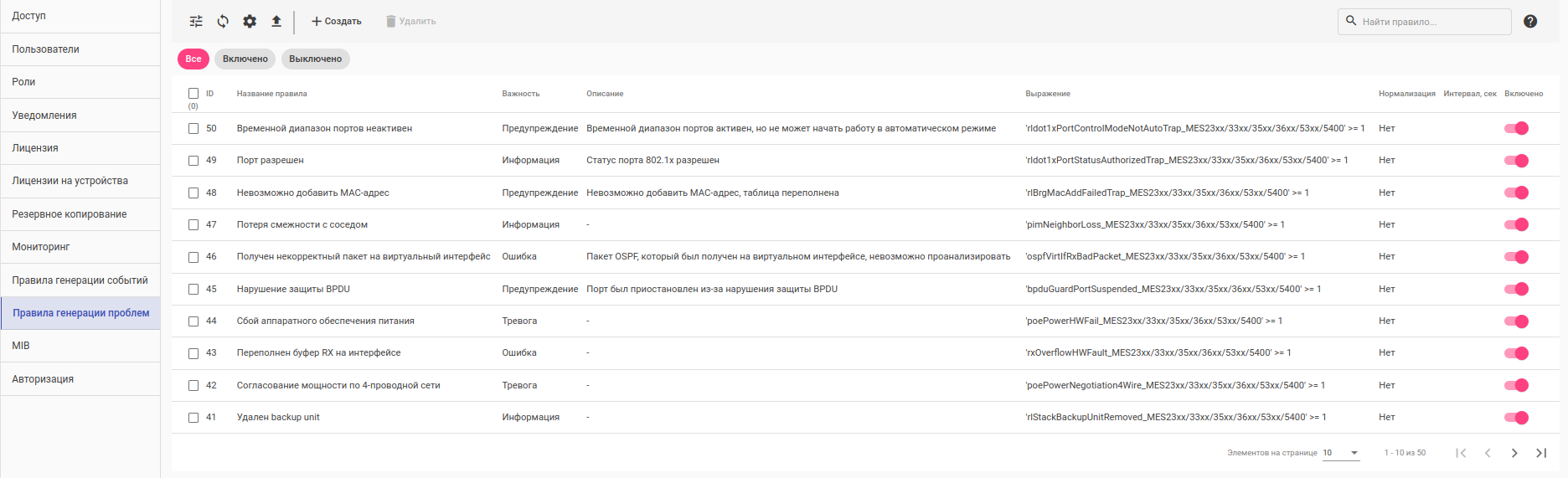This screenshot has width=1568, height=478.
Task: Show only the Включено filter rules
Action: click(x=245, y=59)
